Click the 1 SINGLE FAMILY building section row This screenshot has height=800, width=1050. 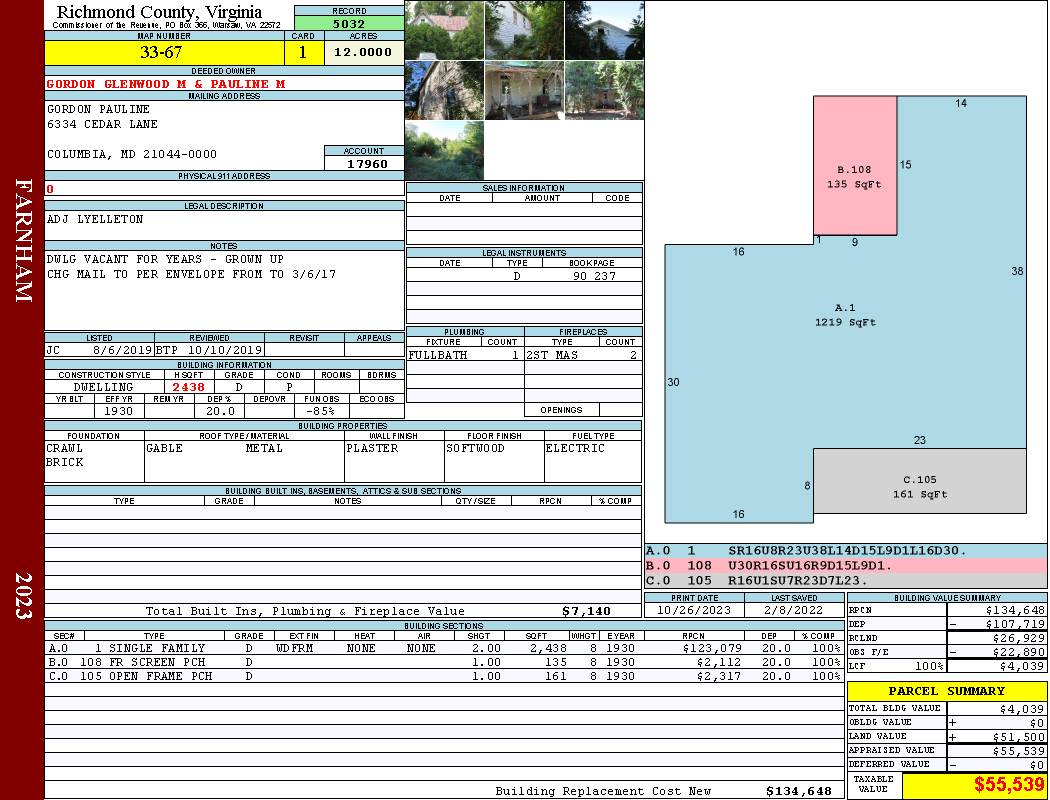point(443,648)
